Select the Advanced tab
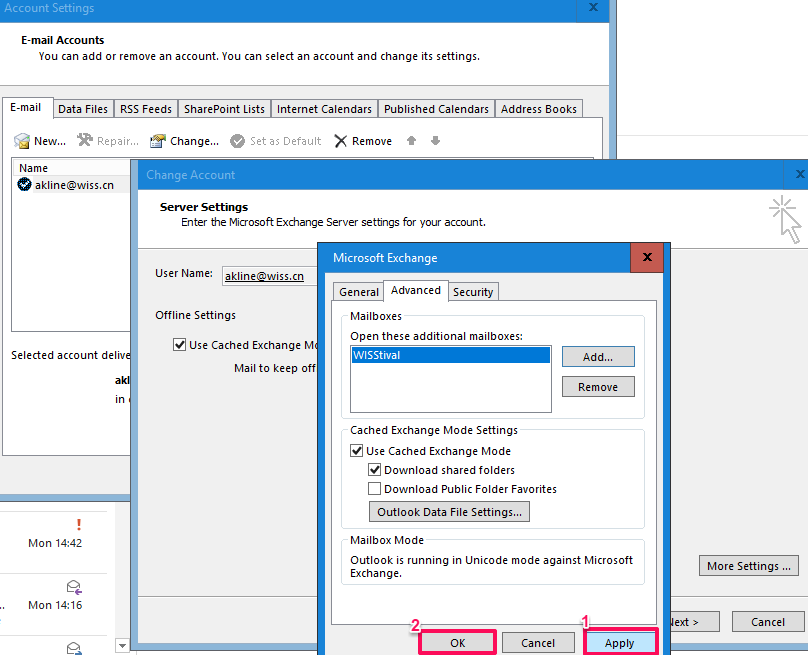The width and height of the screenshot is (808, 655). (x=416, y=290)
